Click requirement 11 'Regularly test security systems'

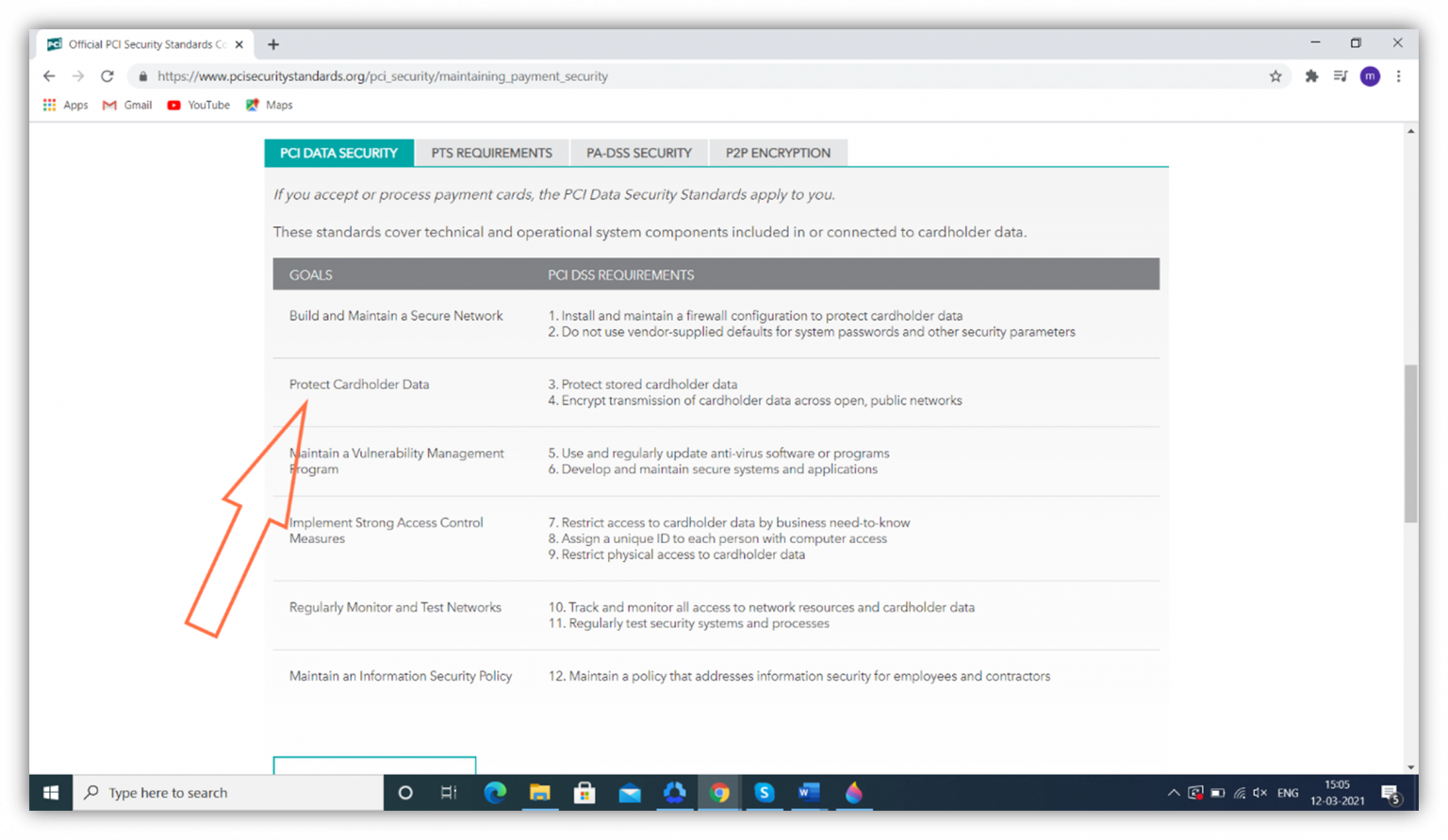click(x=689, y=624)
